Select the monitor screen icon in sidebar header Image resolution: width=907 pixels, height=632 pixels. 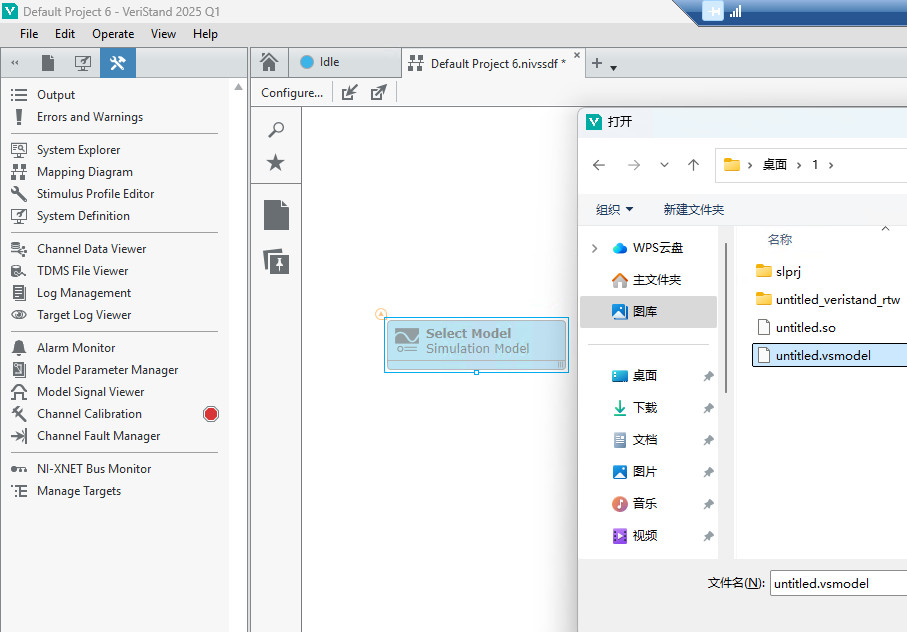point(83,63)
